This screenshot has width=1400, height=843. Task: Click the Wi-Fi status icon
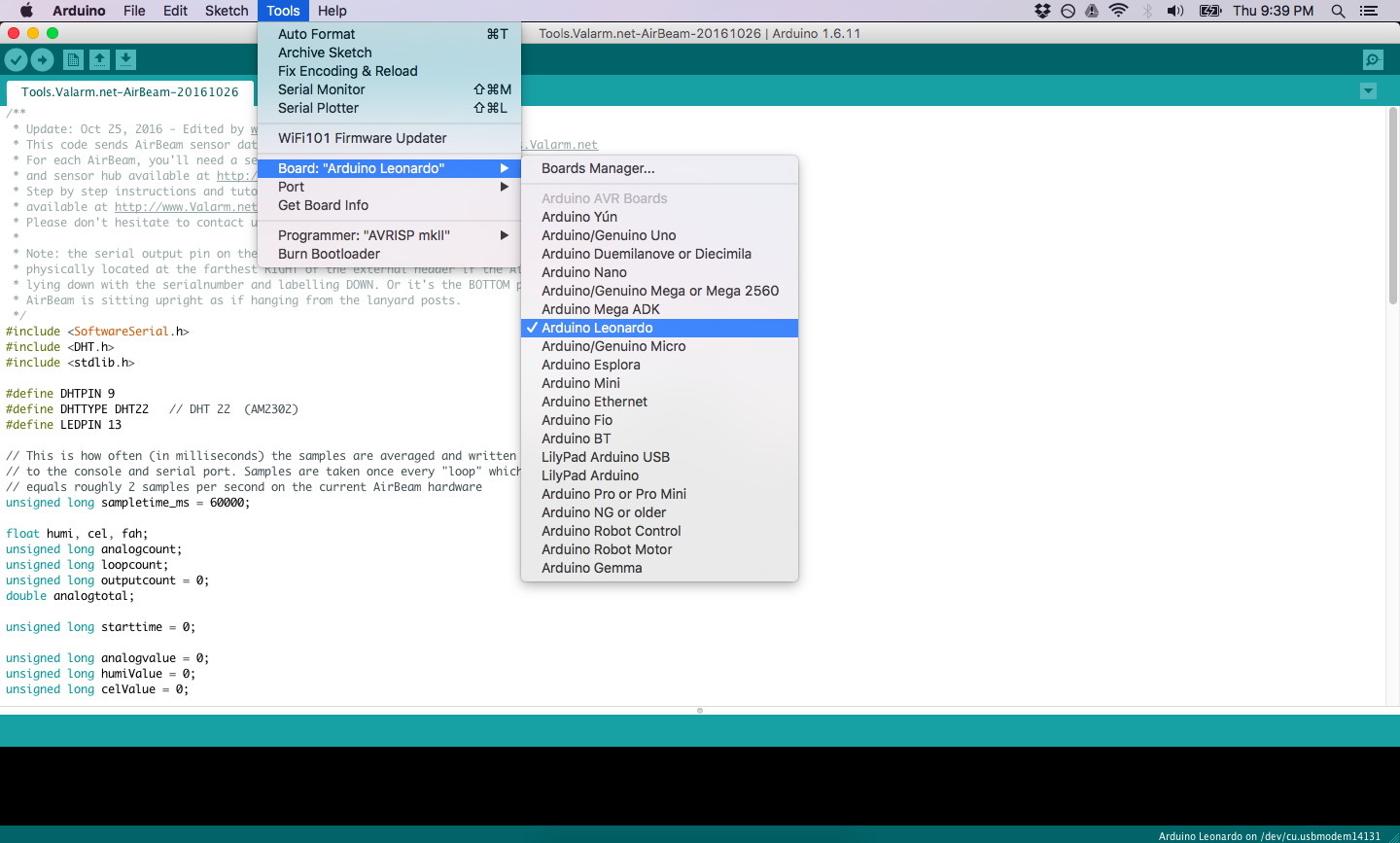click(1119, 11)
